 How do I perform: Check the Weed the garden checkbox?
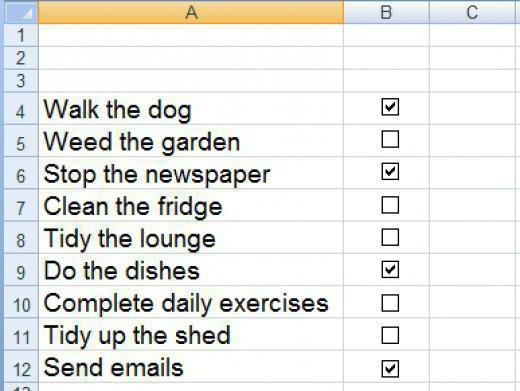click(390, 139)
